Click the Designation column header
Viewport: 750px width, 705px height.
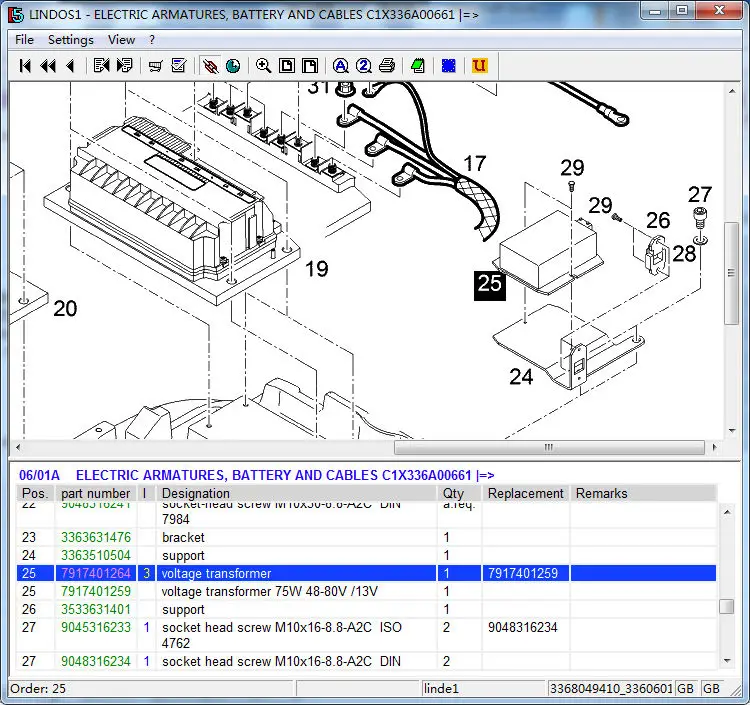297,493
